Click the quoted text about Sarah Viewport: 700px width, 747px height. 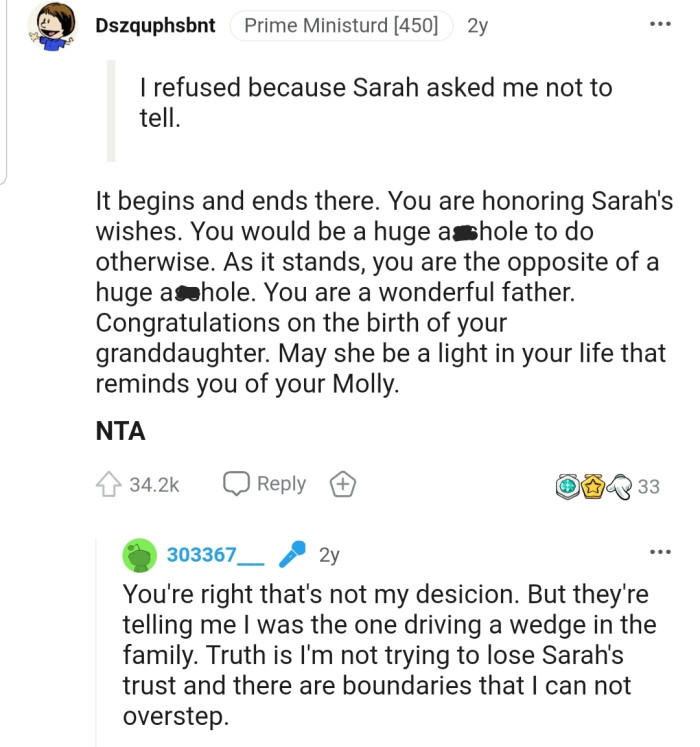coord(375,104)
